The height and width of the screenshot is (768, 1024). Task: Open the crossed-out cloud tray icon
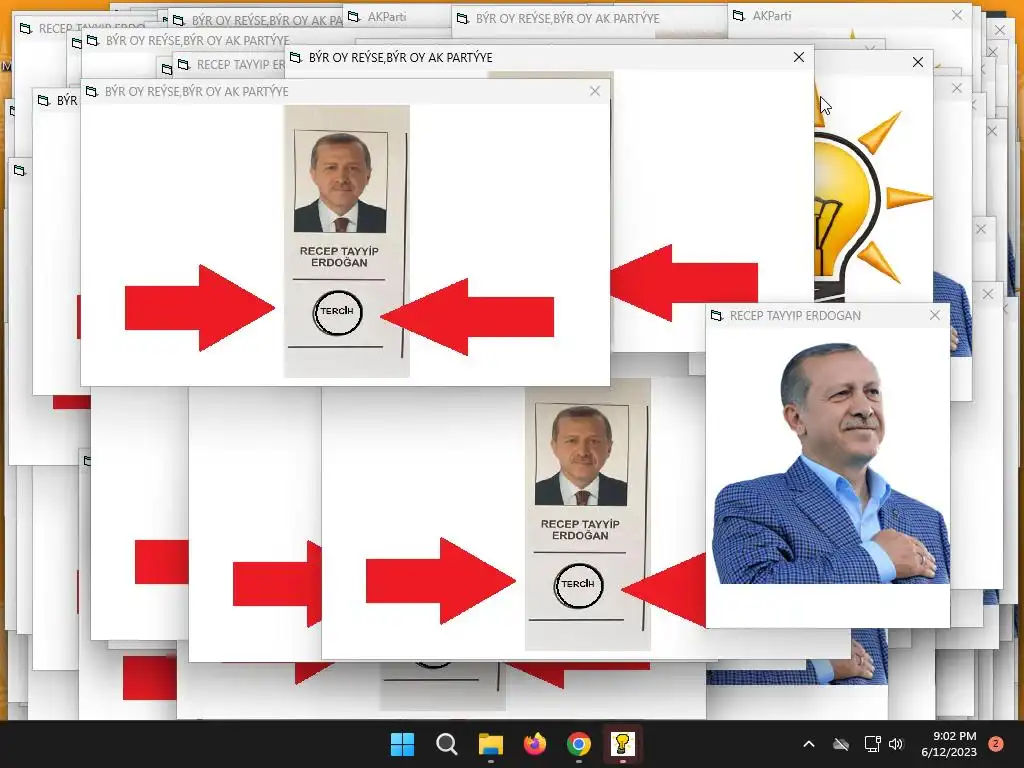pyautogui.click(x=841, y=744)
